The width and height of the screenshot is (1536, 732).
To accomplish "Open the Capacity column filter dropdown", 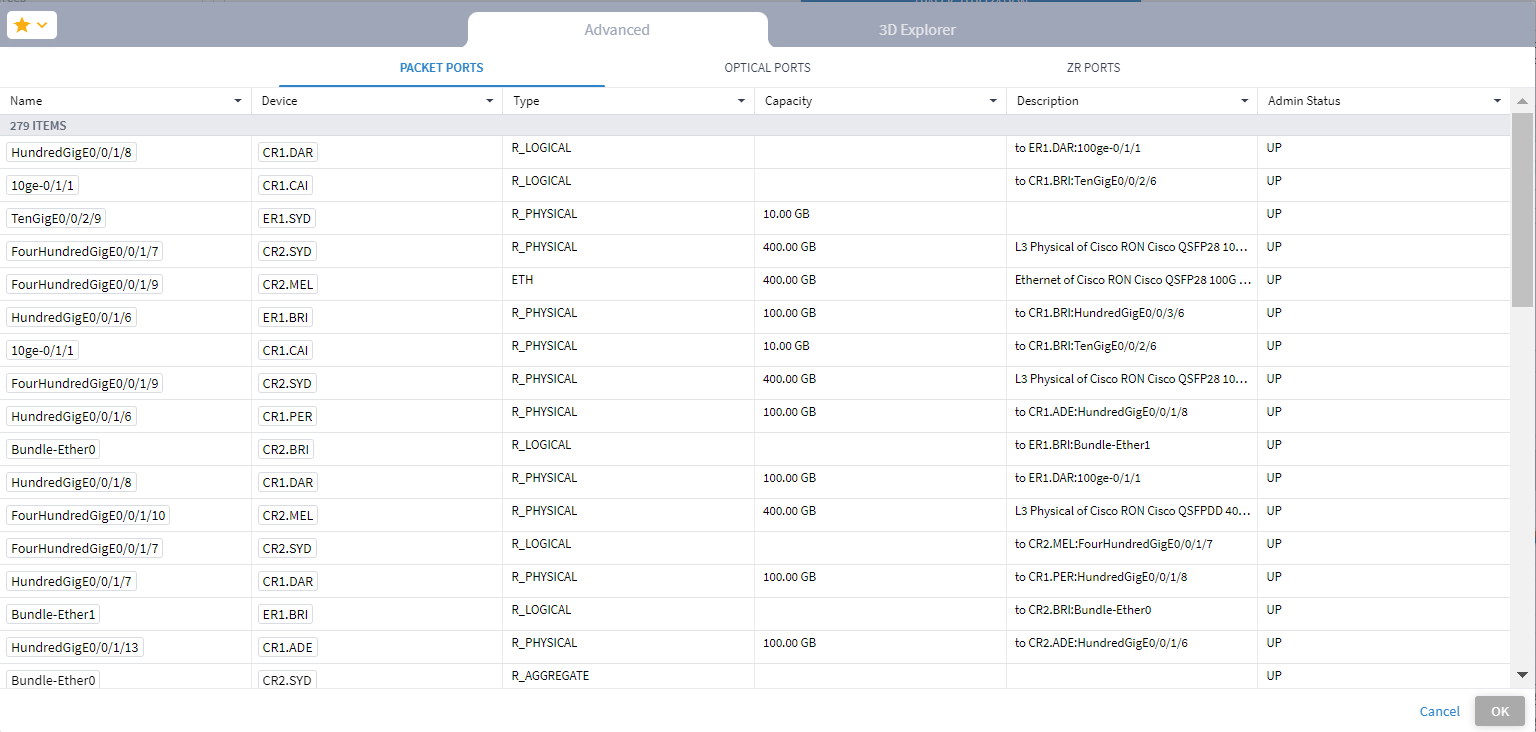I will 993,101.
